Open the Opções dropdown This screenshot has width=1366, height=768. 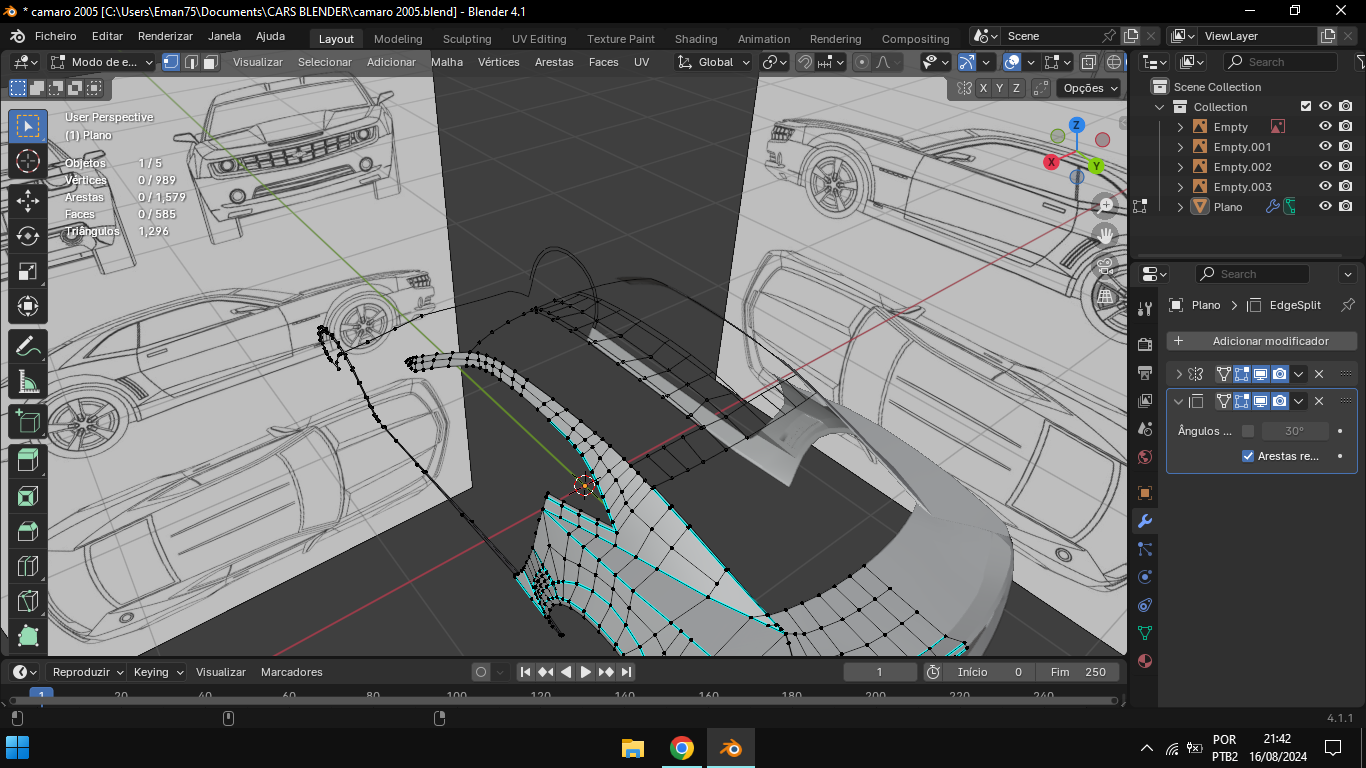(1089, 88)
